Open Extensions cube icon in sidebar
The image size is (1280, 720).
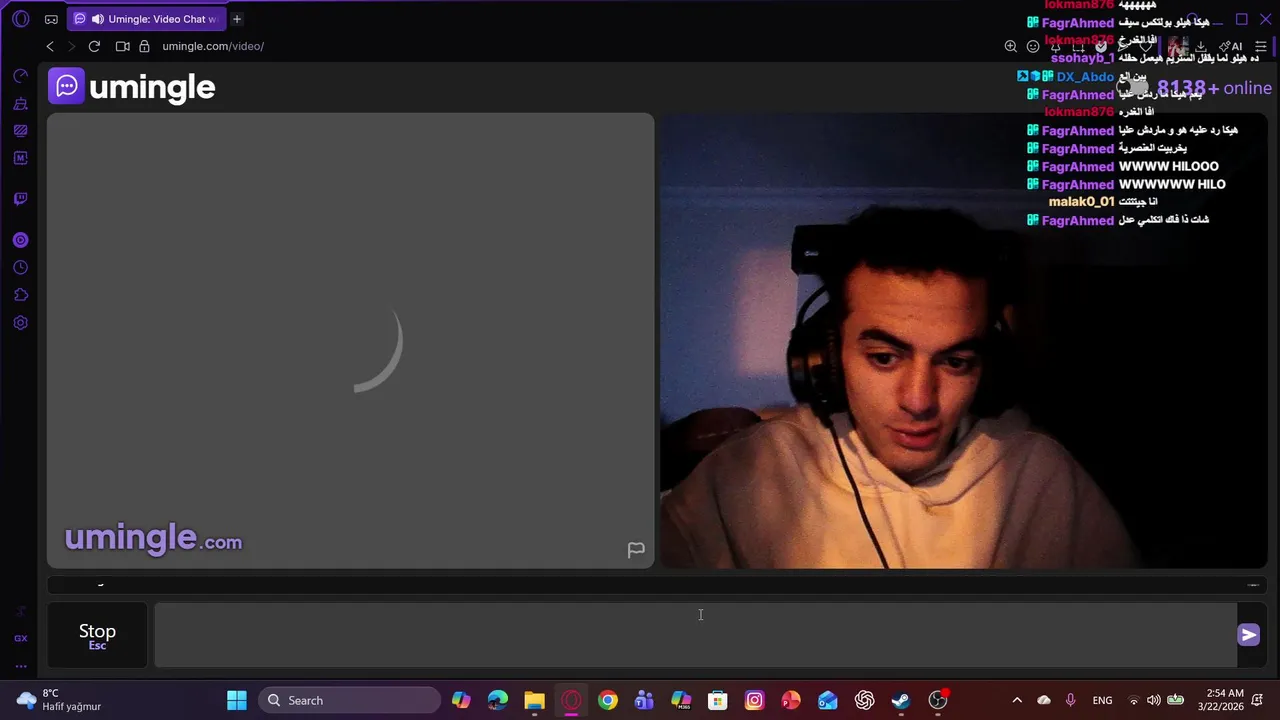[x=20, y=295]
